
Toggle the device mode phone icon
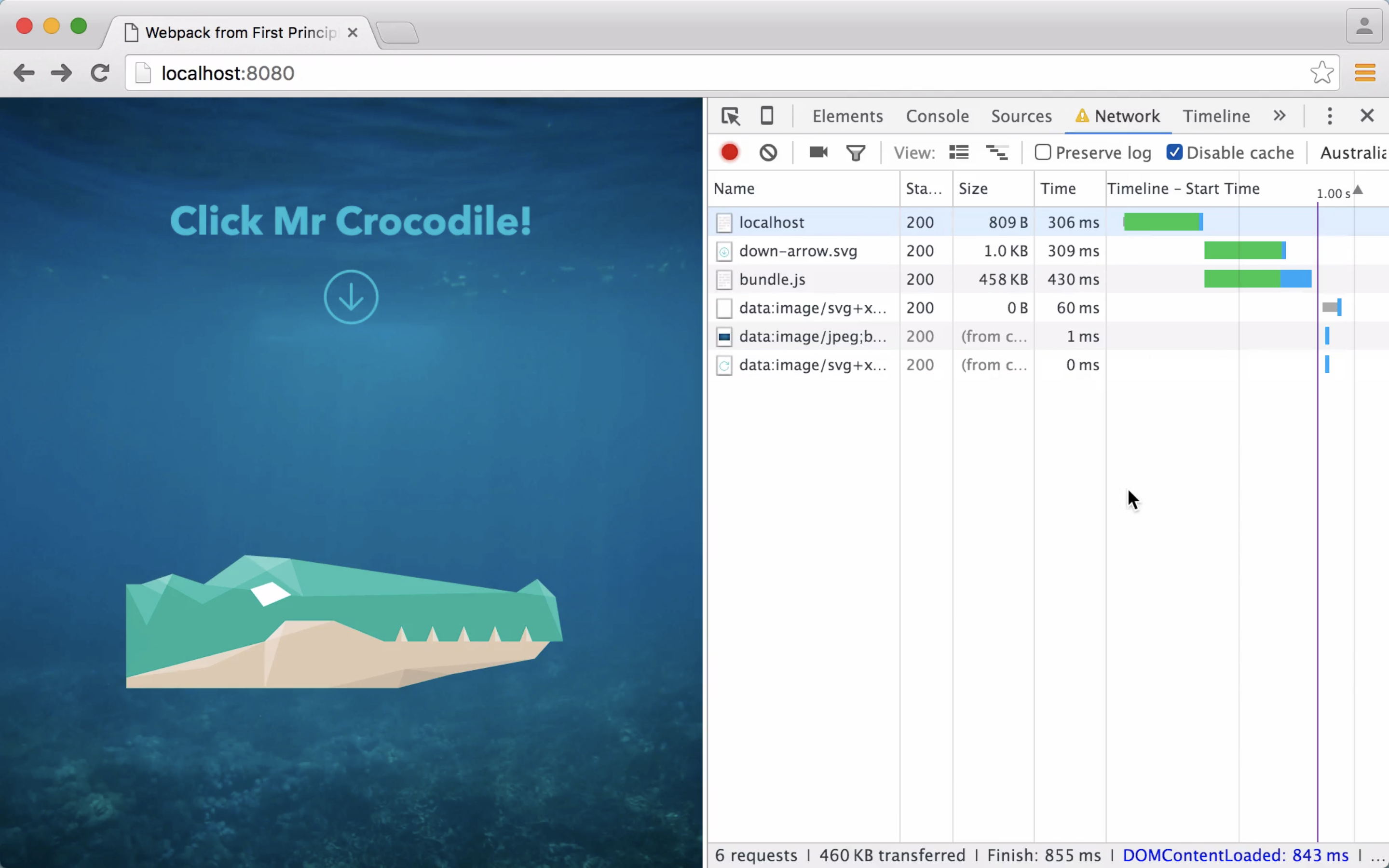[x=767, y=116]
